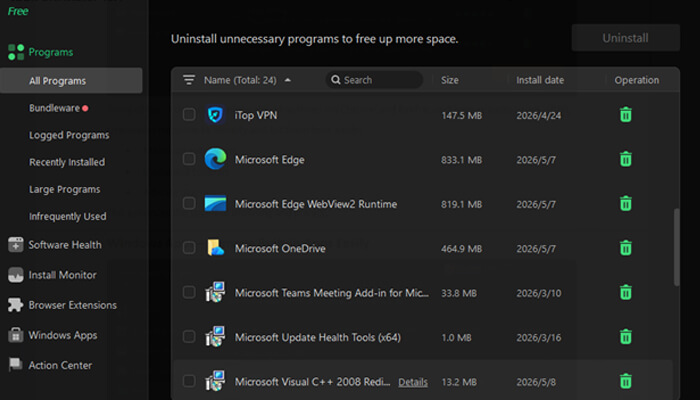This screenshot has height=400, width=700.
Task: Delete Microsoft Edge WebView2 Runtime via trash icon
Action: [625, 204]
